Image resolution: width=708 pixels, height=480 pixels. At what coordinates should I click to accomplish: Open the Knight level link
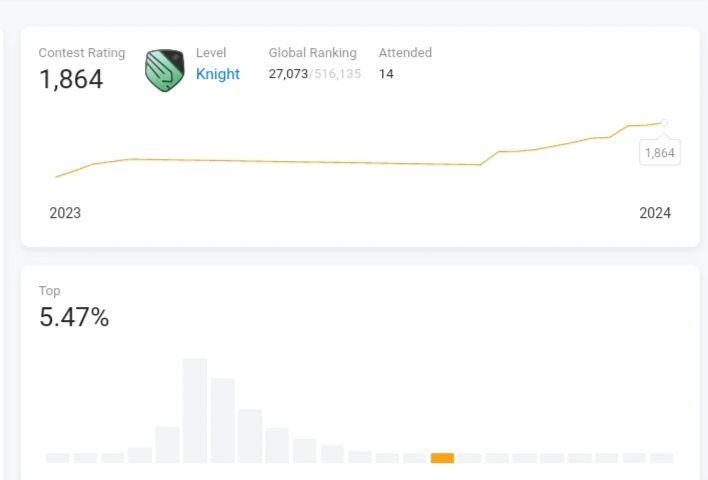pos(218,74)
